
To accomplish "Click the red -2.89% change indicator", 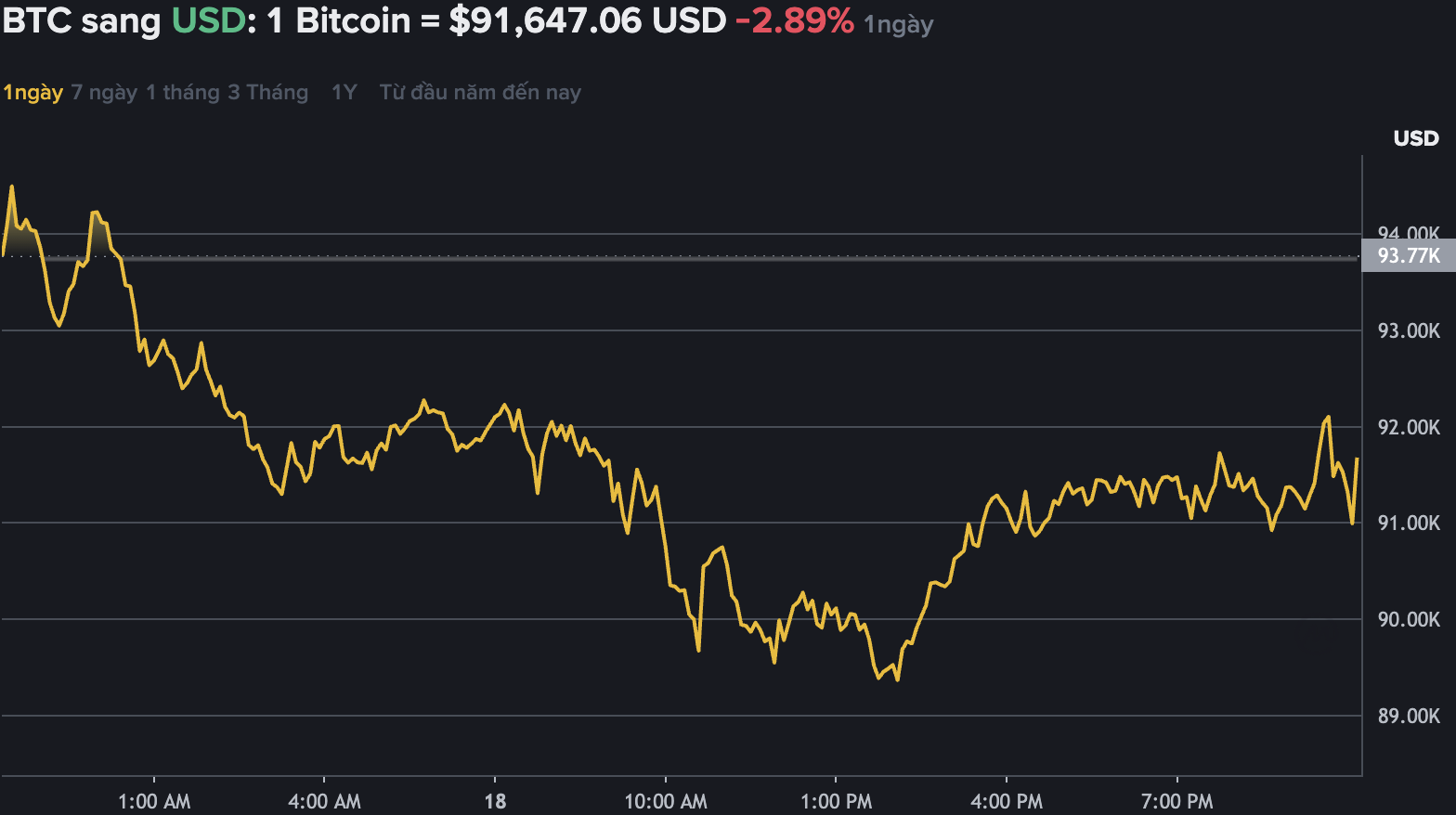I will click(x=796, y=20).
